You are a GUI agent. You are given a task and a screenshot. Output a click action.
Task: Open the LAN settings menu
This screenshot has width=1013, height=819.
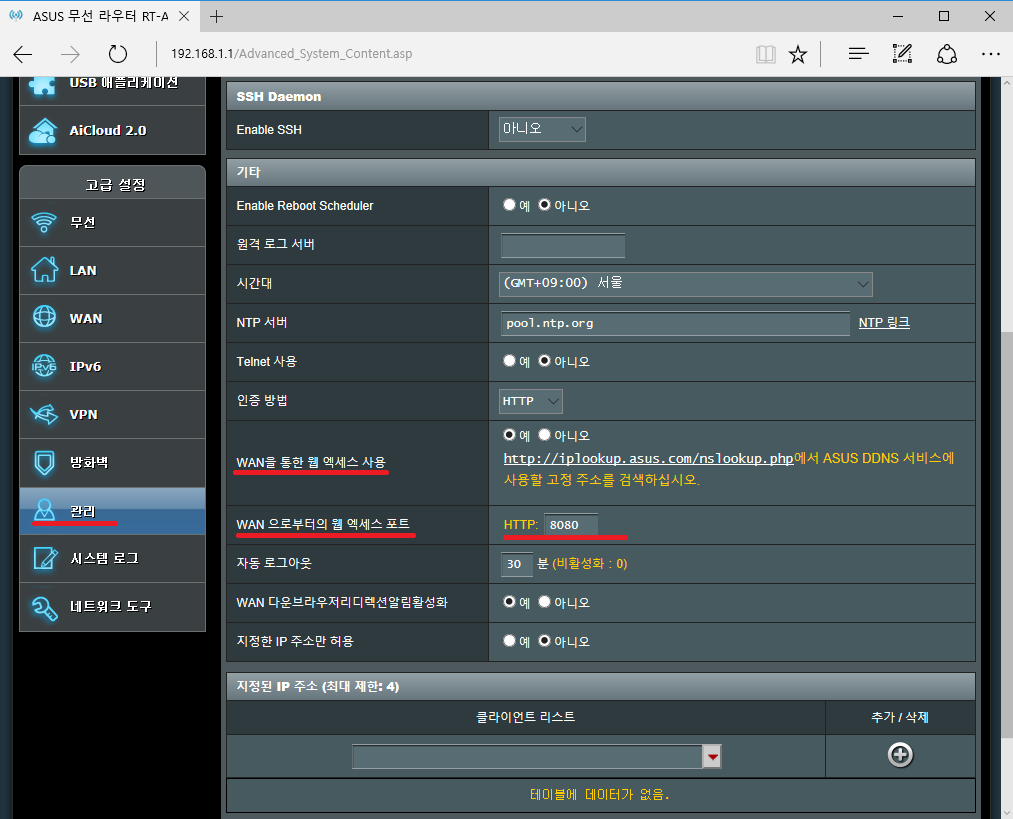point(112,271)
